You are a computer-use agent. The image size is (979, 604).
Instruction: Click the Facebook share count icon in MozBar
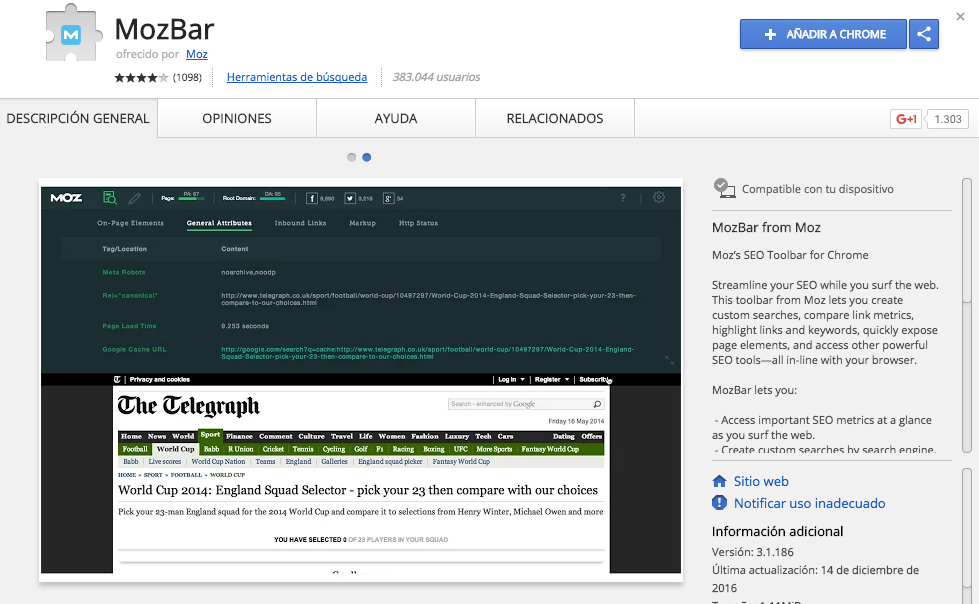click(312, 198)
